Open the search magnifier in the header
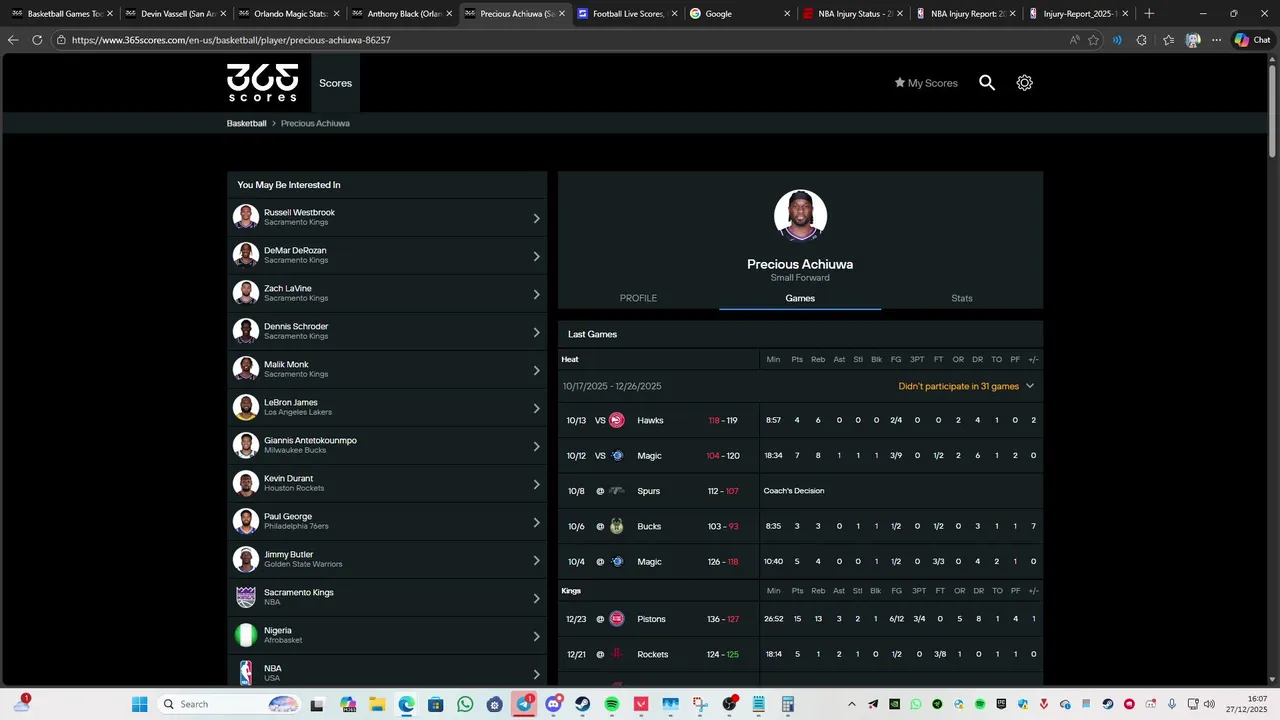The width and height of the screenshot is (1280, 720). pos(987,83)
